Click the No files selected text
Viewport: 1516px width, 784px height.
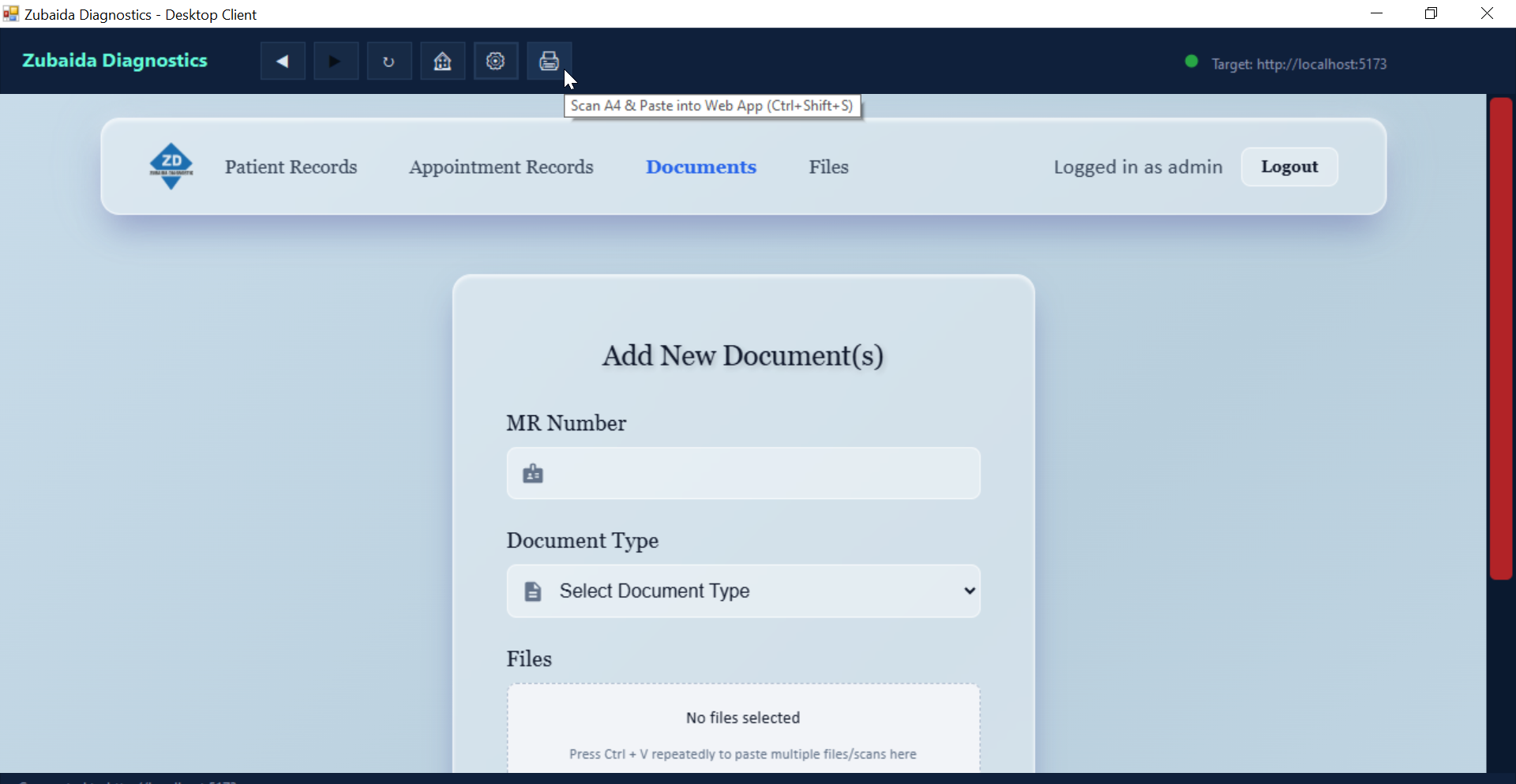tap(743, 718)
